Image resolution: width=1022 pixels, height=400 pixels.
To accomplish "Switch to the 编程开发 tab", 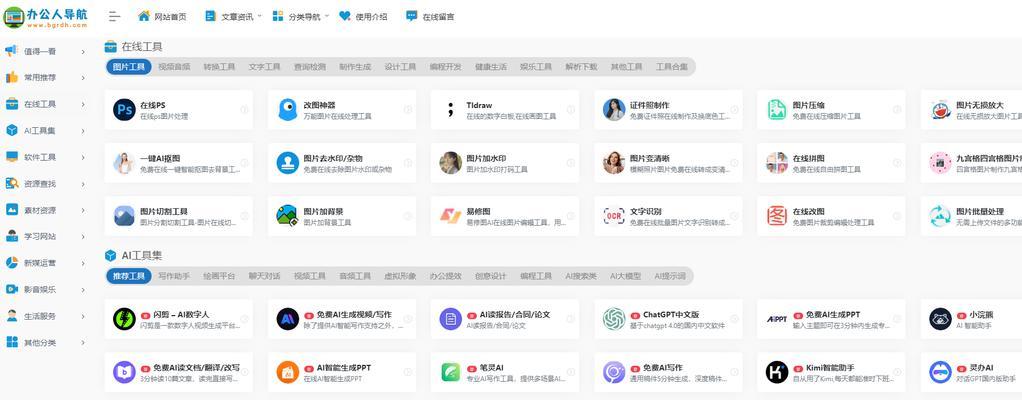I will tap(445, 66).
